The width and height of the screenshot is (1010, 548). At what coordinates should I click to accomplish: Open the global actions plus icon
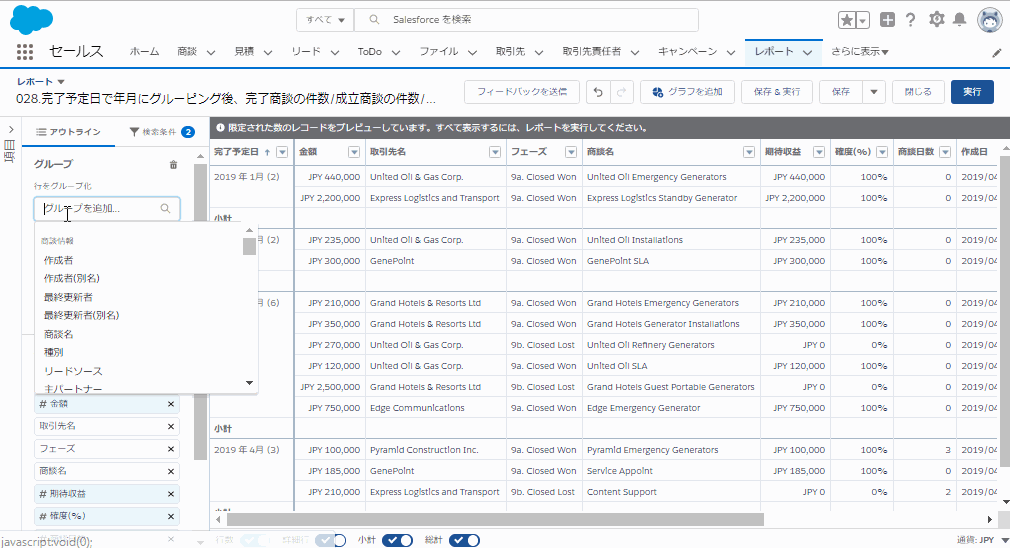click(x=888, y=20)
